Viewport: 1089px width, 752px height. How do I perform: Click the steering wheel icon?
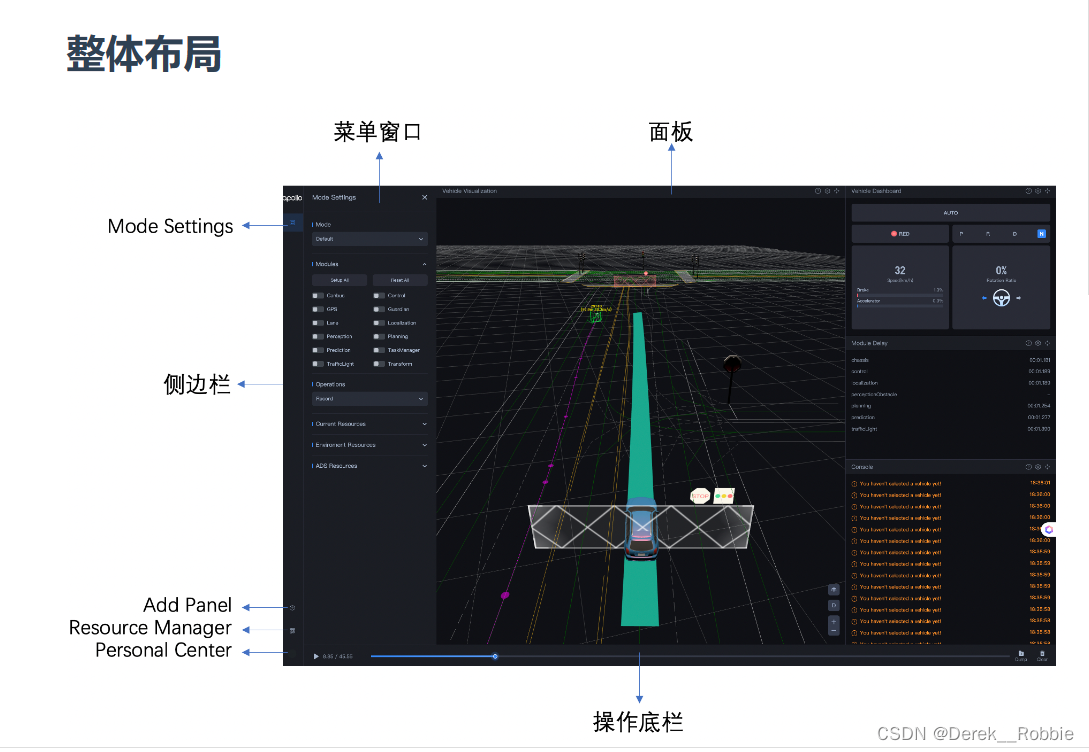click(1001, 299)
